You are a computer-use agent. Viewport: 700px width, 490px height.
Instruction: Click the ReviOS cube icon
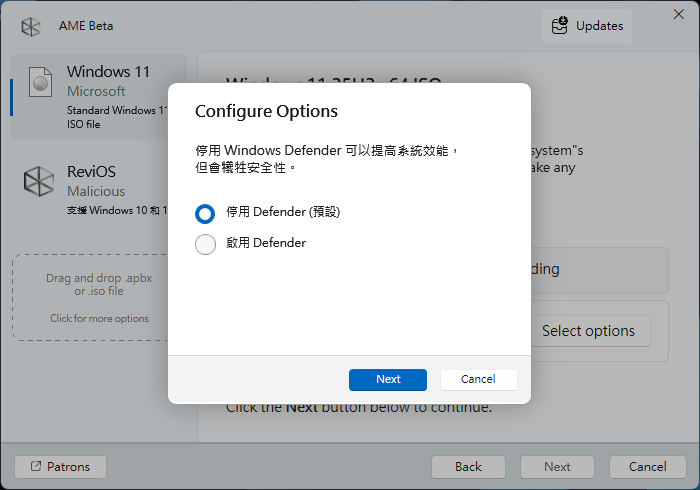pyautogui.click(x=40, y=182)
